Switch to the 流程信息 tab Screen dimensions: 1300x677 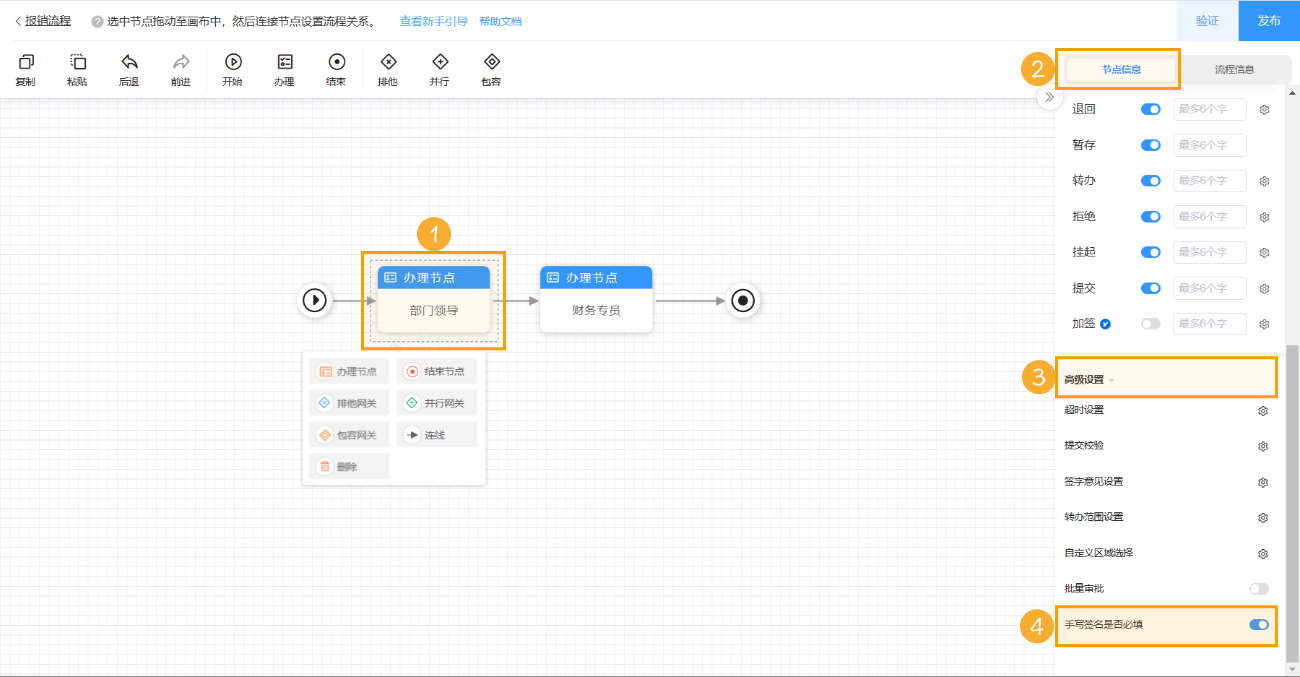[1234, 70]
